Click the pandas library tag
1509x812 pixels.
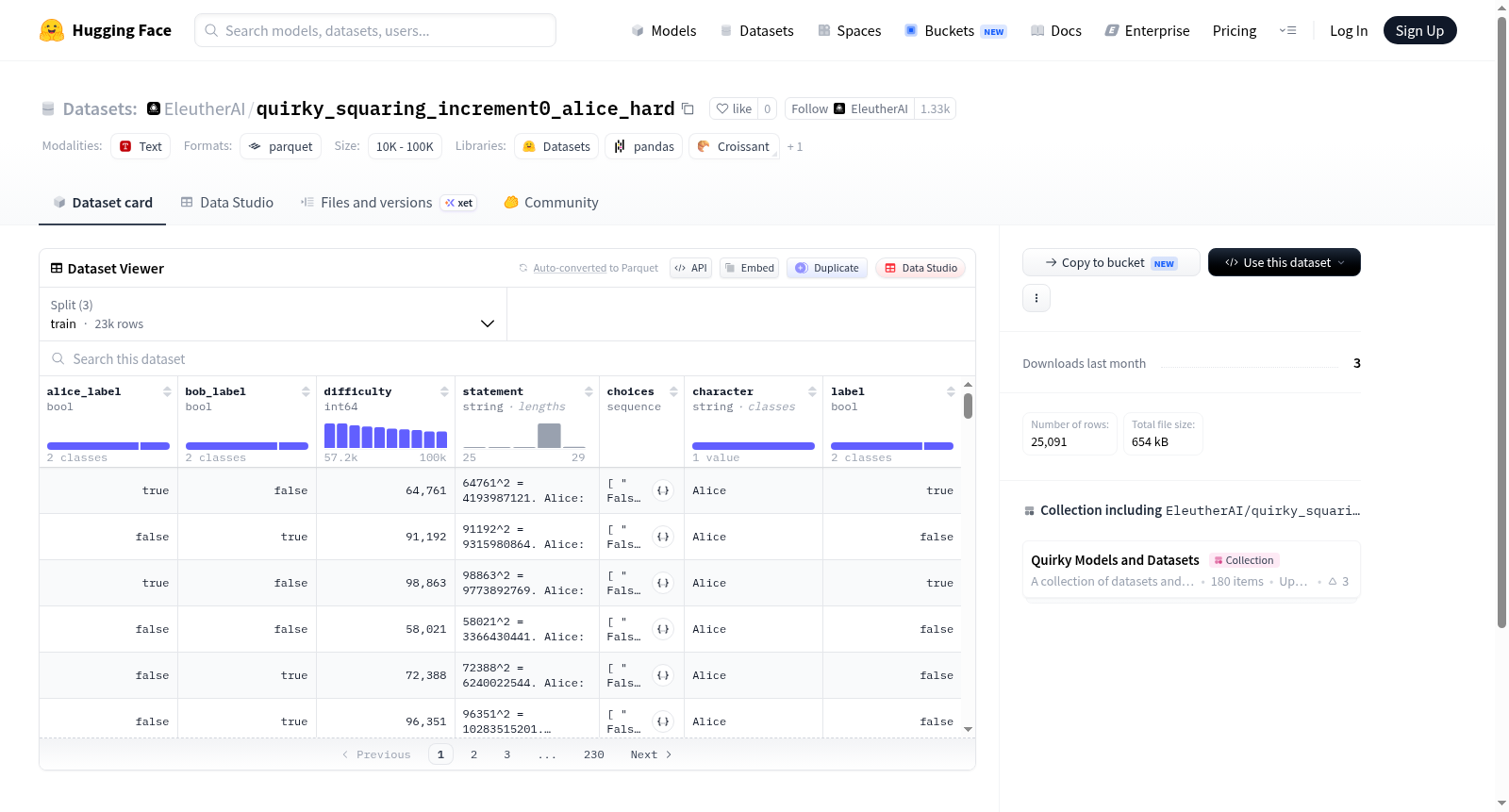pyautogui.click(x=645, y=146)
